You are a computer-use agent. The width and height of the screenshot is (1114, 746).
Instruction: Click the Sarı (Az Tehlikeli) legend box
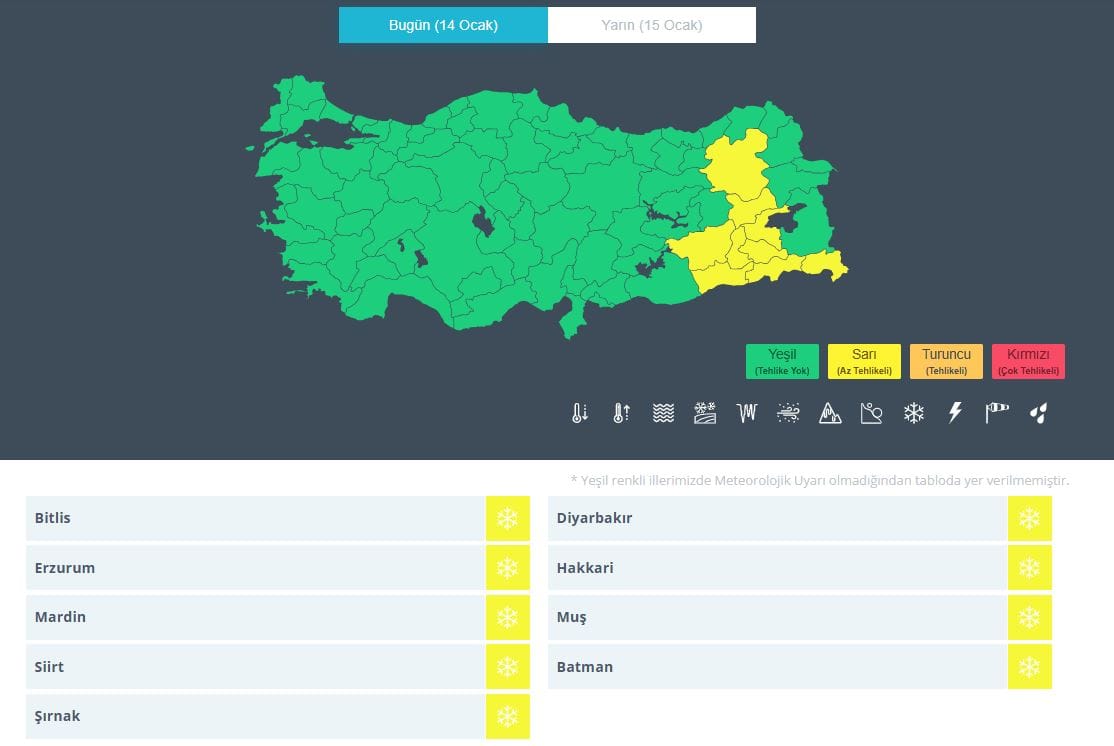pos(864,361)
